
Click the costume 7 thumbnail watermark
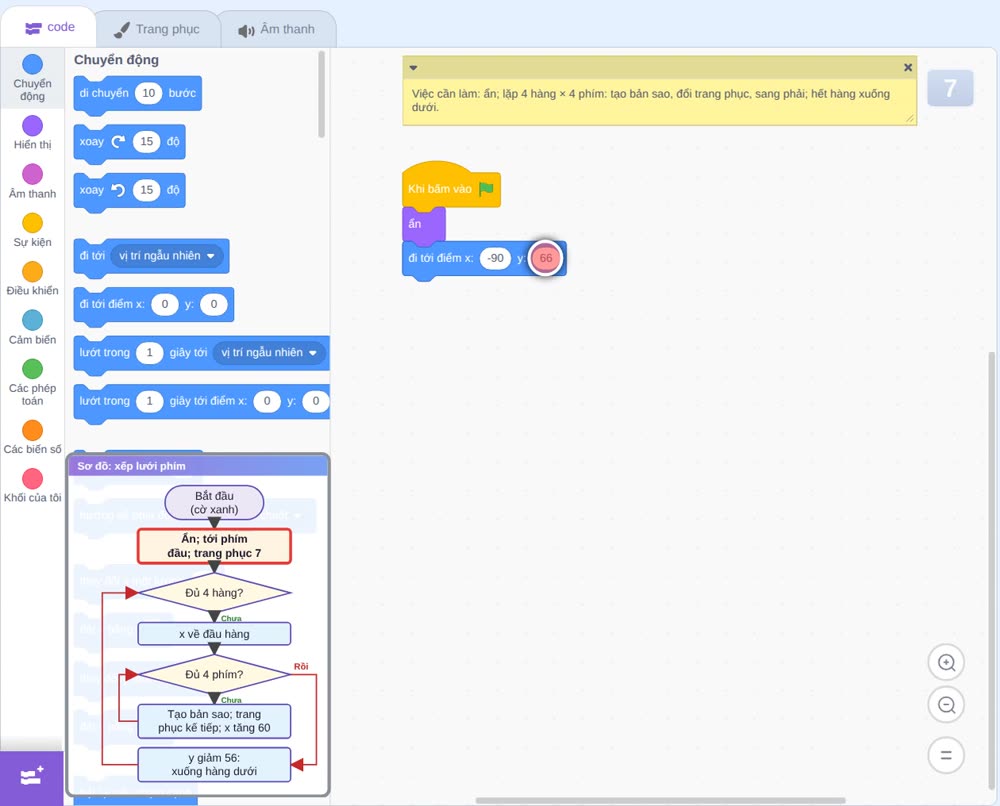(950, 88)
